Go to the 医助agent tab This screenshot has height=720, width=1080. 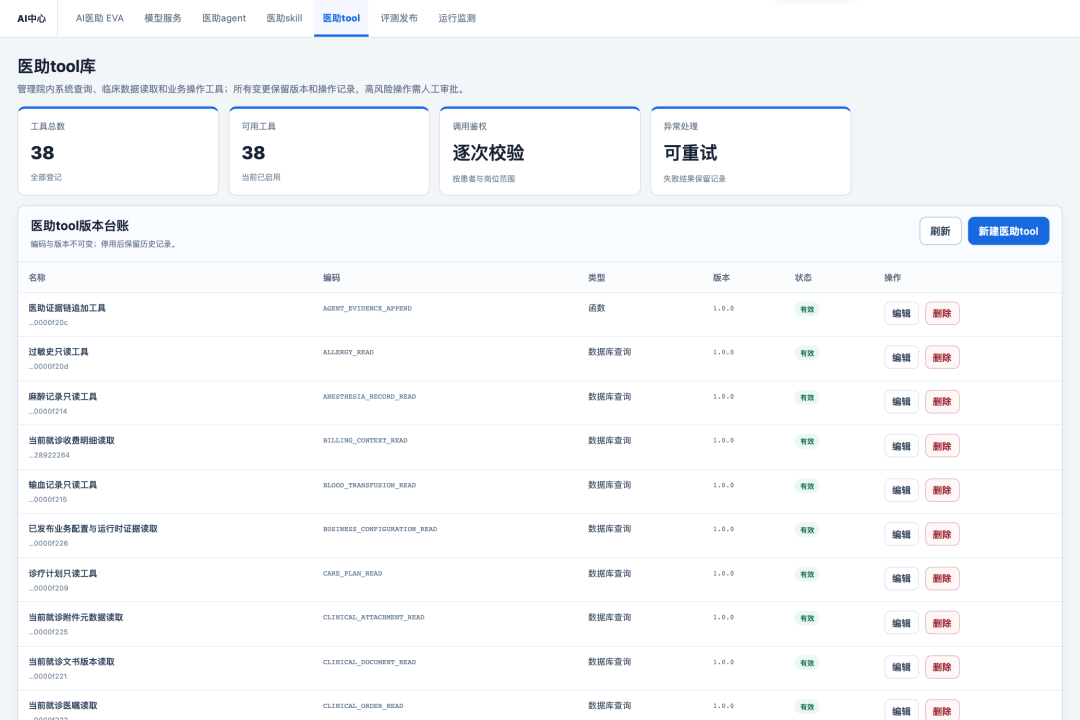(x=224, y=18)
